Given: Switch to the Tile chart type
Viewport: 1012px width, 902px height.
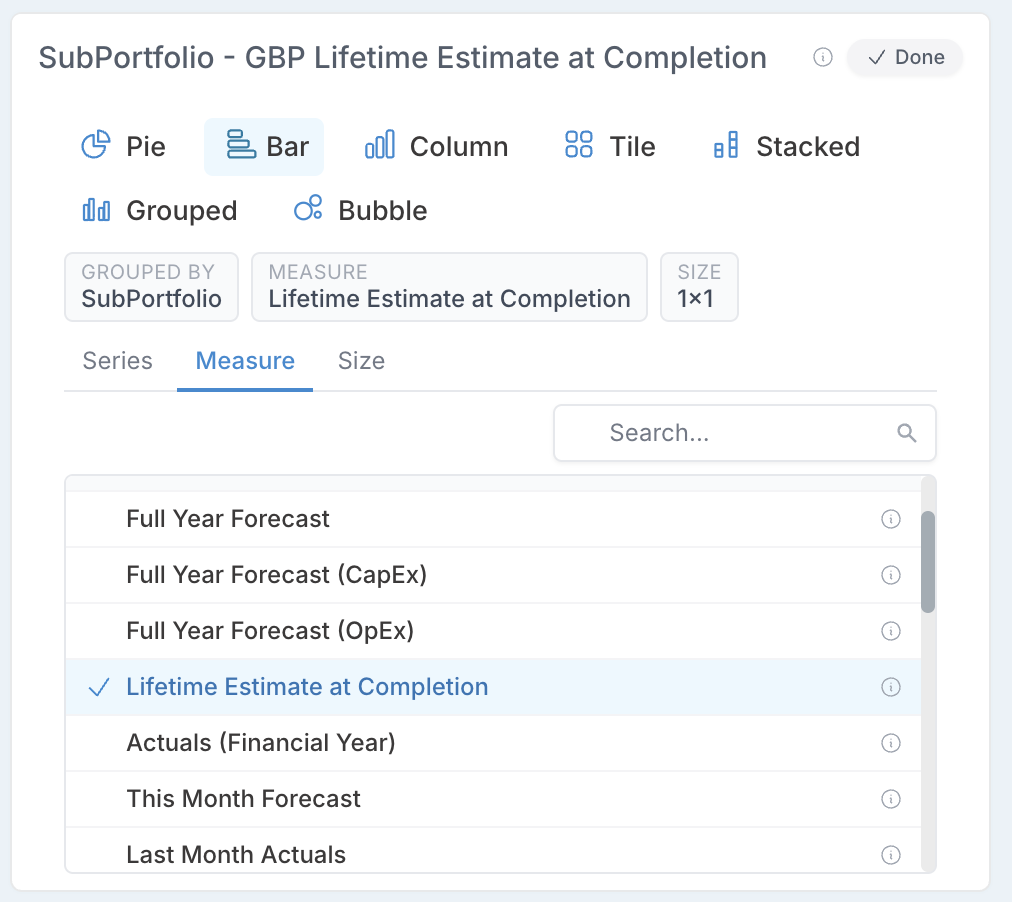Looking at the screenshot, I should (x=609, y=146).
